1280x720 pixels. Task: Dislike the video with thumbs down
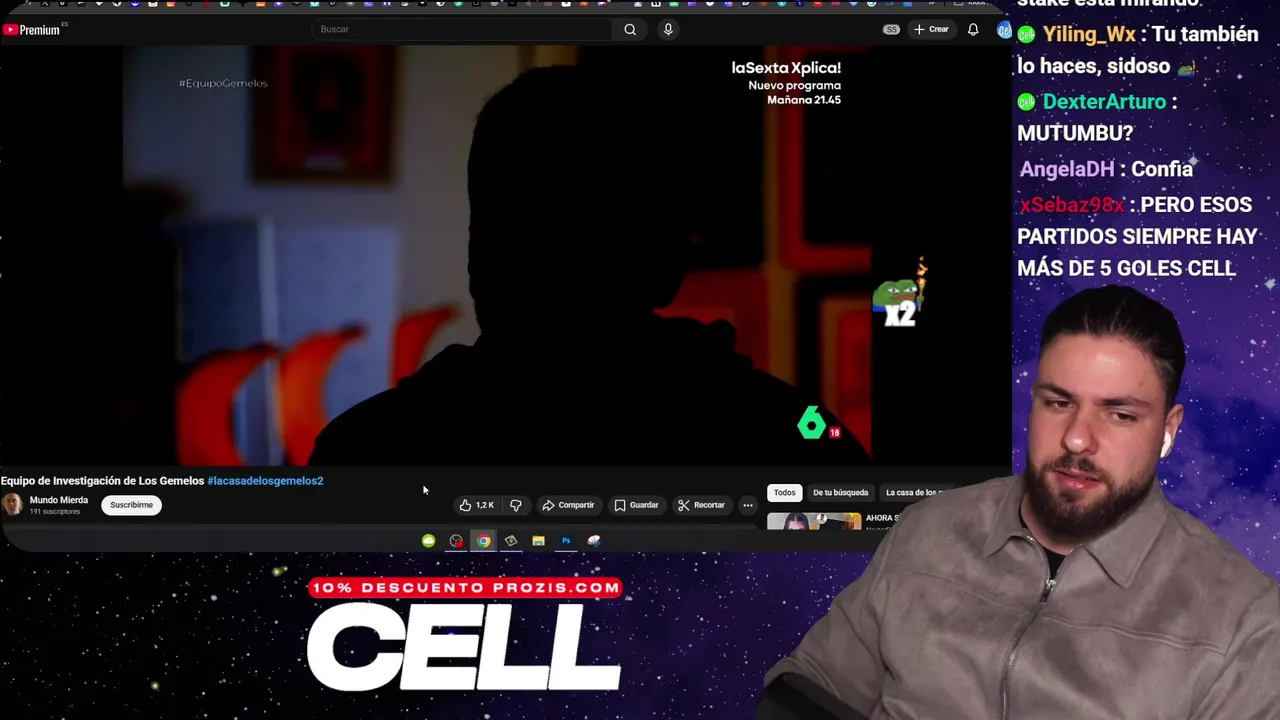[x=516, y=505]
